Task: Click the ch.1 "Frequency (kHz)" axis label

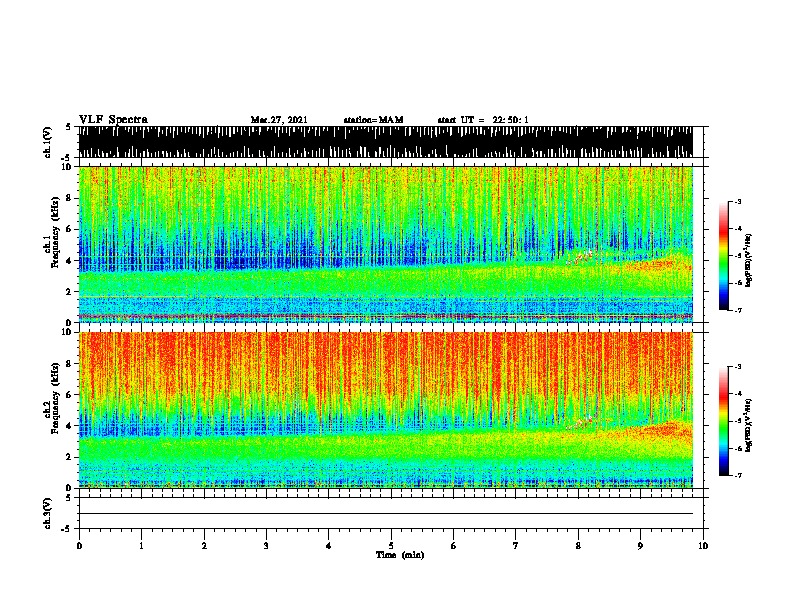Action: click(x=55, y=232)
